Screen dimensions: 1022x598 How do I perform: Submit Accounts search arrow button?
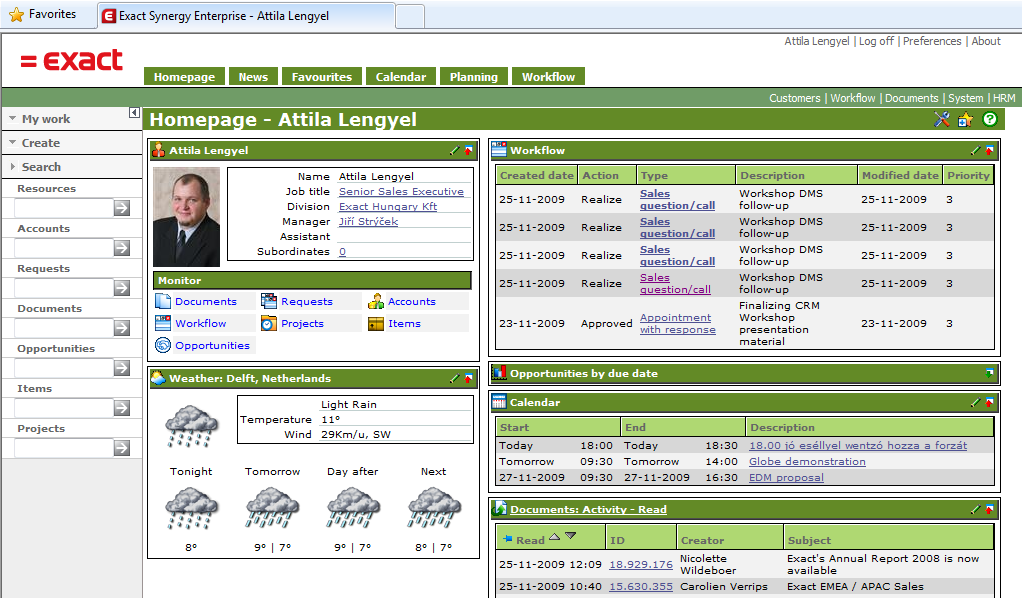tap(122, 248)
